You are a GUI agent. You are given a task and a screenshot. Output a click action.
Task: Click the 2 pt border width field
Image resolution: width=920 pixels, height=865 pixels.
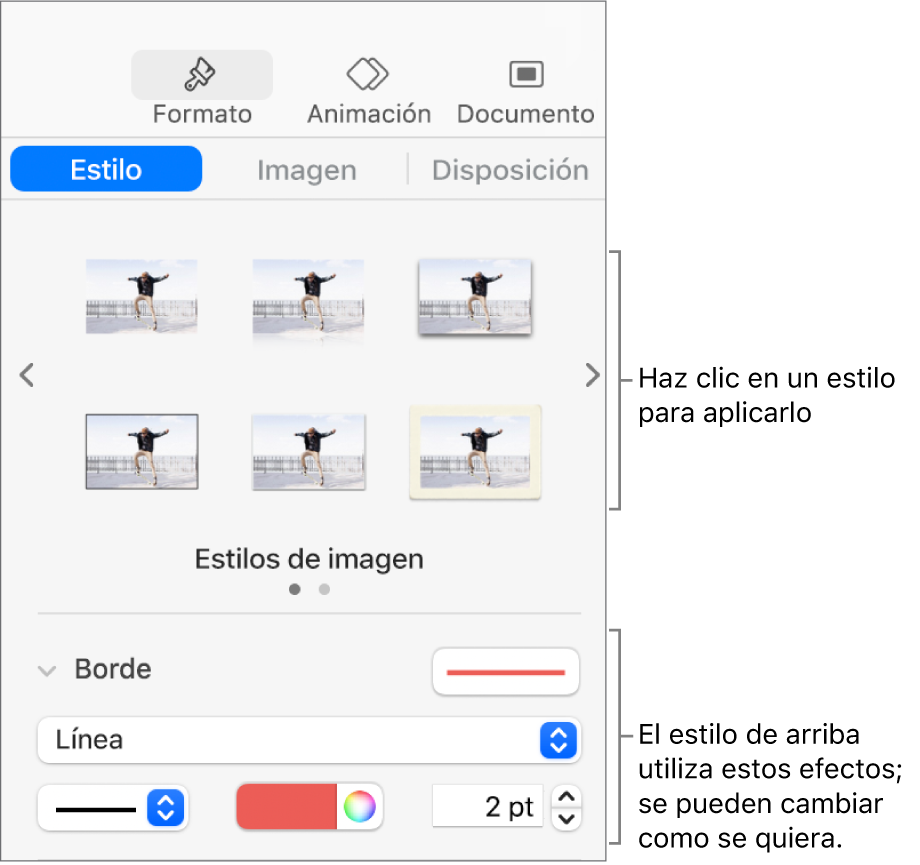point(488,806)
